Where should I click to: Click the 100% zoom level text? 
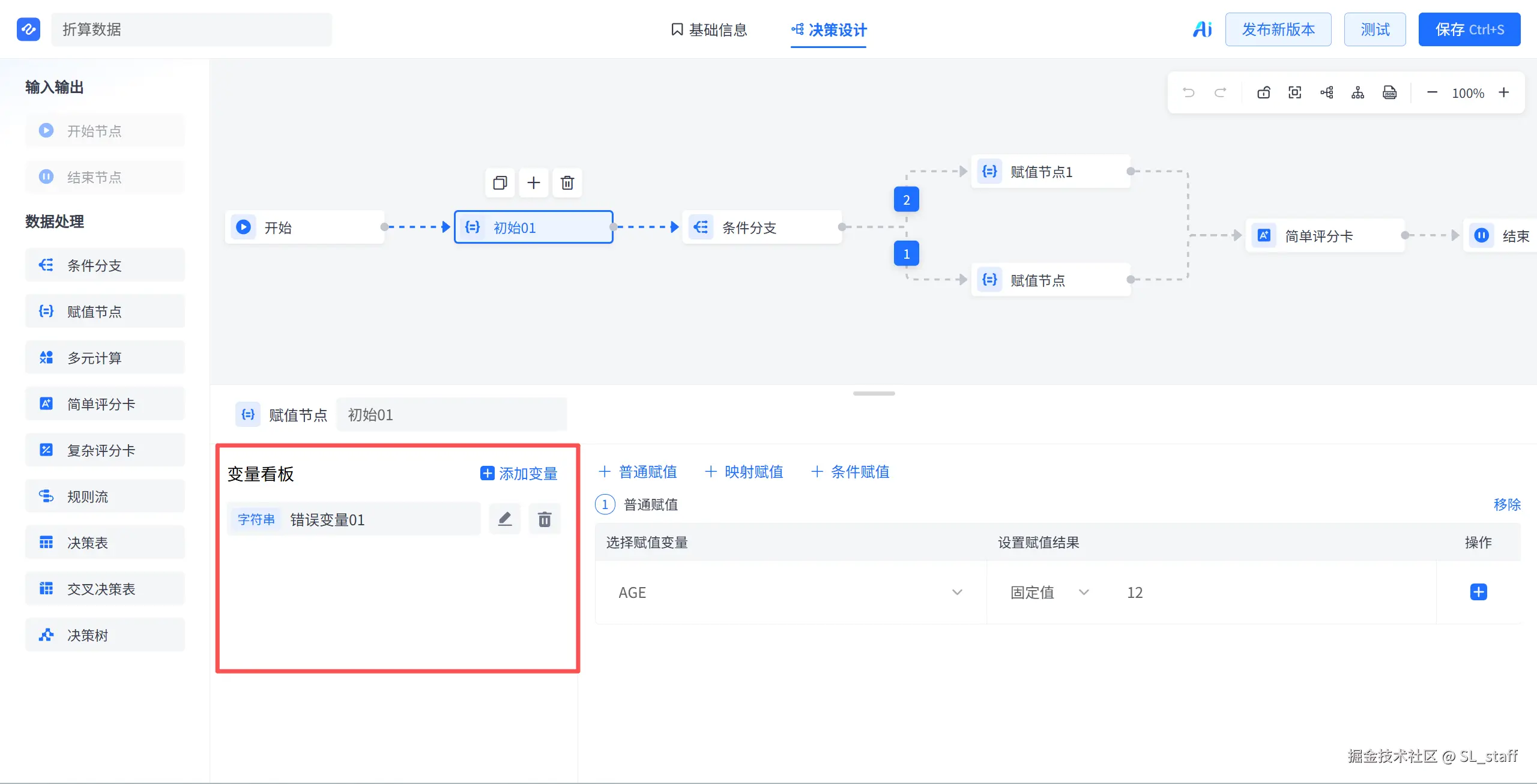[x=1468, y=93]
